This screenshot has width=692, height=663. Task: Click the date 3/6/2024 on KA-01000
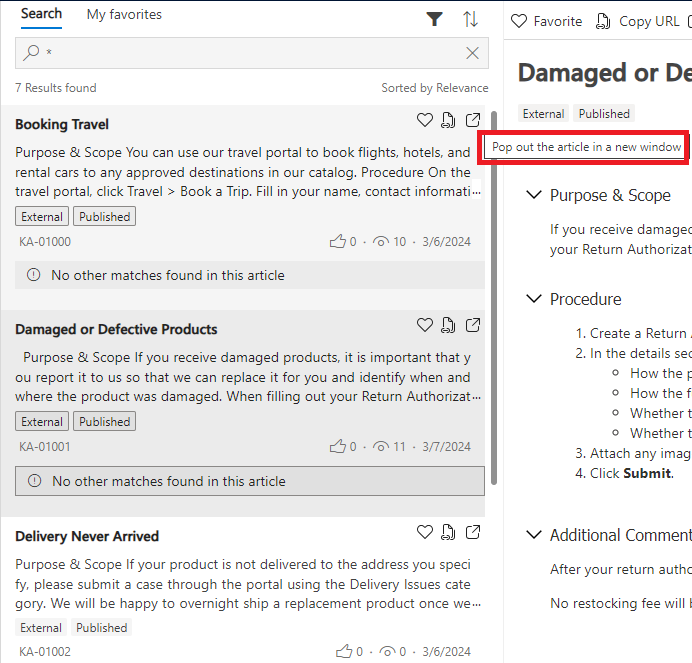[x=446, y=242]
